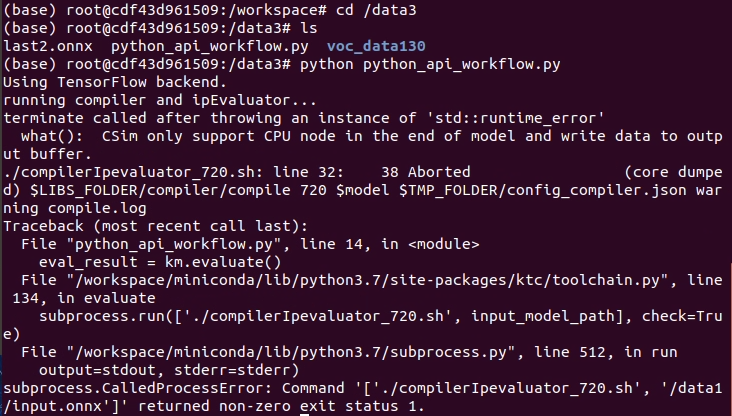Click the terminal cursor at bottom
Viewport: 732px width, 416px height.
point(304,415)
